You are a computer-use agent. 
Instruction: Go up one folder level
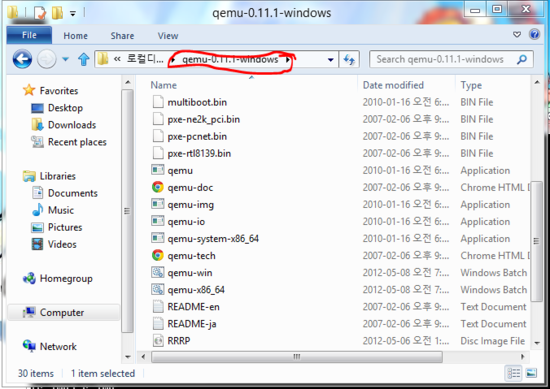[x=83, y=59]
